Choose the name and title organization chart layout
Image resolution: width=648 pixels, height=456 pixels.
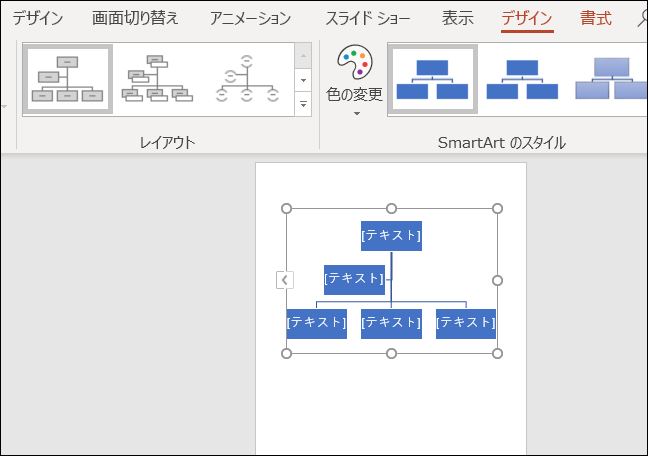click(x=157, y=79)
